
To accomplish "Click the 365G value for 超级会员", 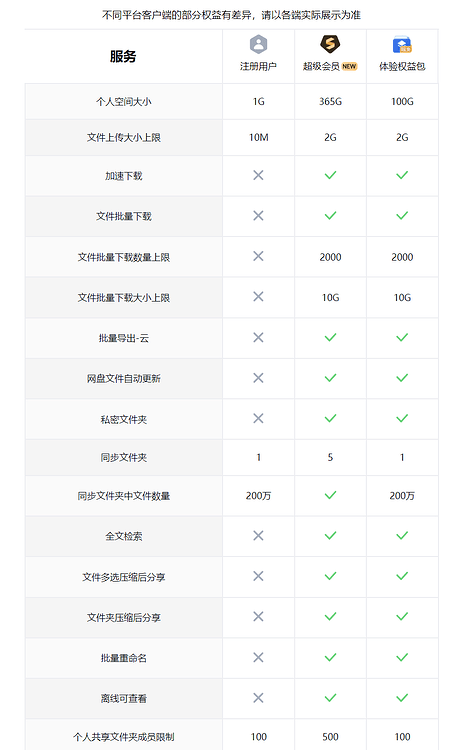I will coord(330,101).
